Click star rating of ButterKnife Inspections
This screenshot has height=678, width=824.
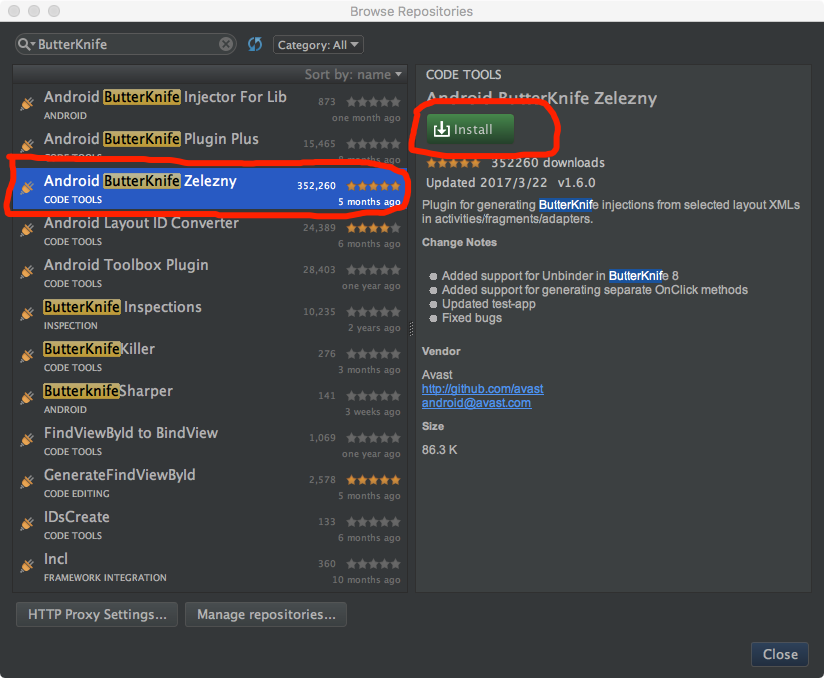[373, 312]
